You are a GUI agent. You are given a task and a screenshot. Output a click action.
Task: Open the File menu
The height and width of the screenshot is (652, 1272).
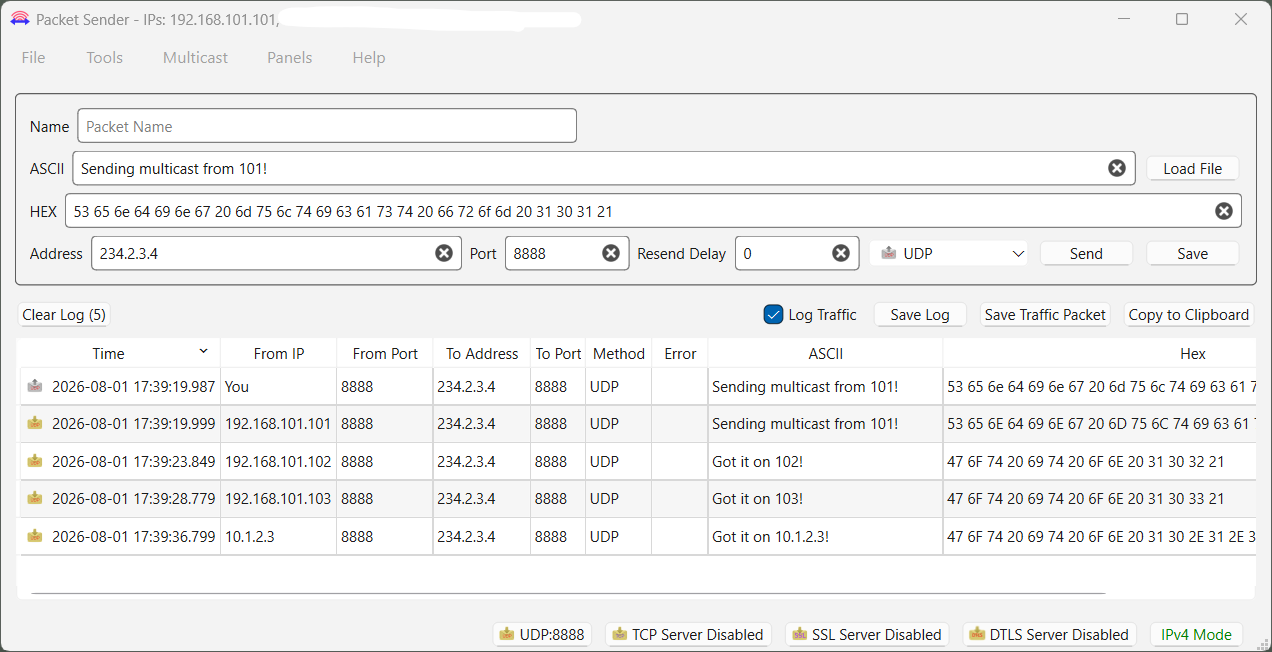point(34,57)
